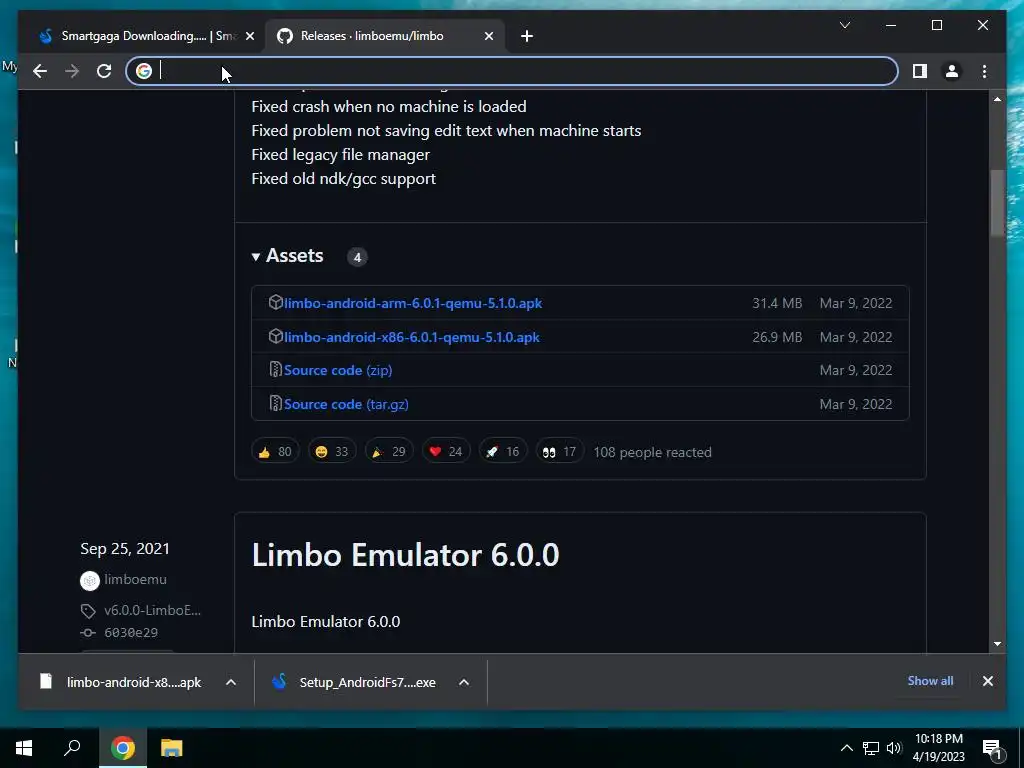The height and width of the screenshot is (768, 1024).
Task: Click the Mar 9, 2022 date on arm apk row
Action: pyautogui.click(x=856, y=303)
